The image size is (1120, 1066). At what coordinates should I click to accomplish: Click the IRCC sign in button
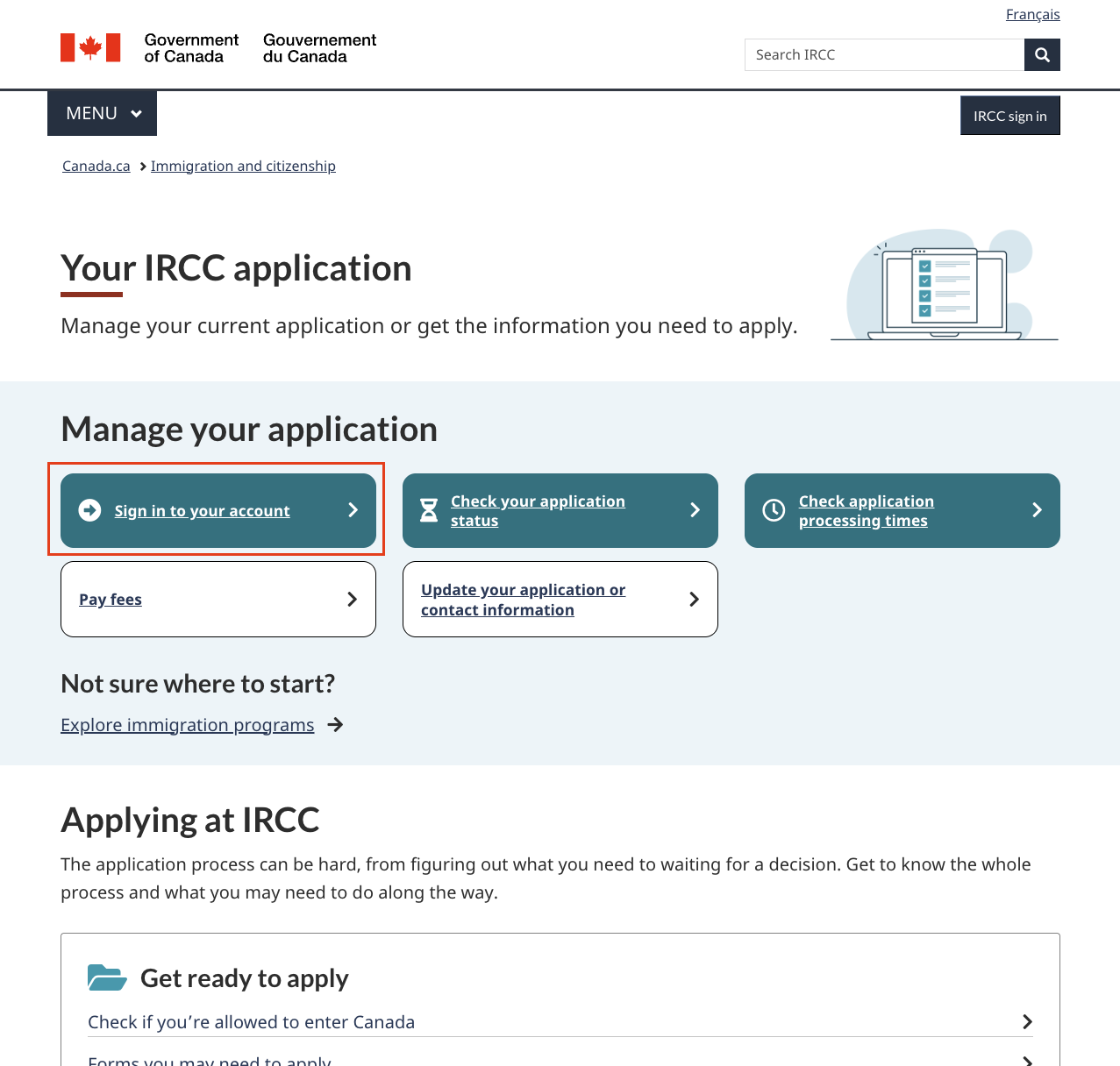coord(1009,116)
